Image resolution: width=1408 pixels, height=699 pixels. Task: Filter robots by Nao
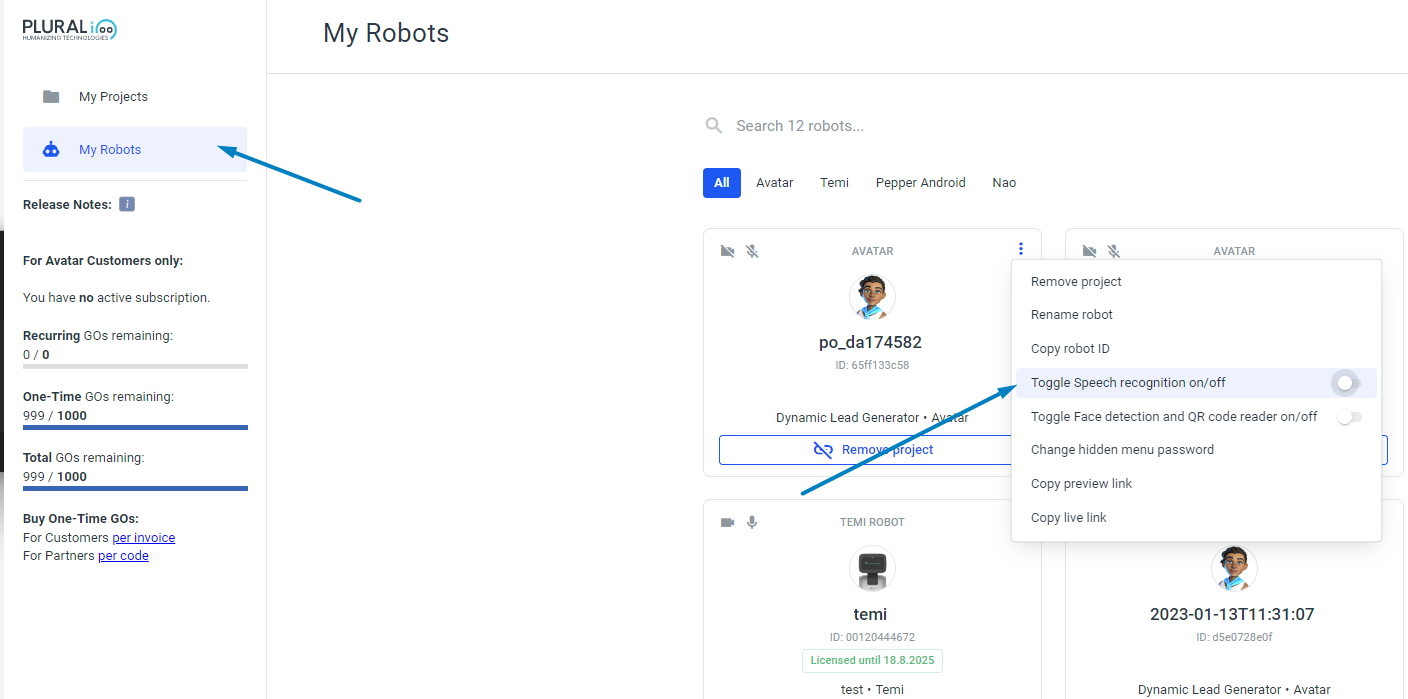tap(1004, 183)
